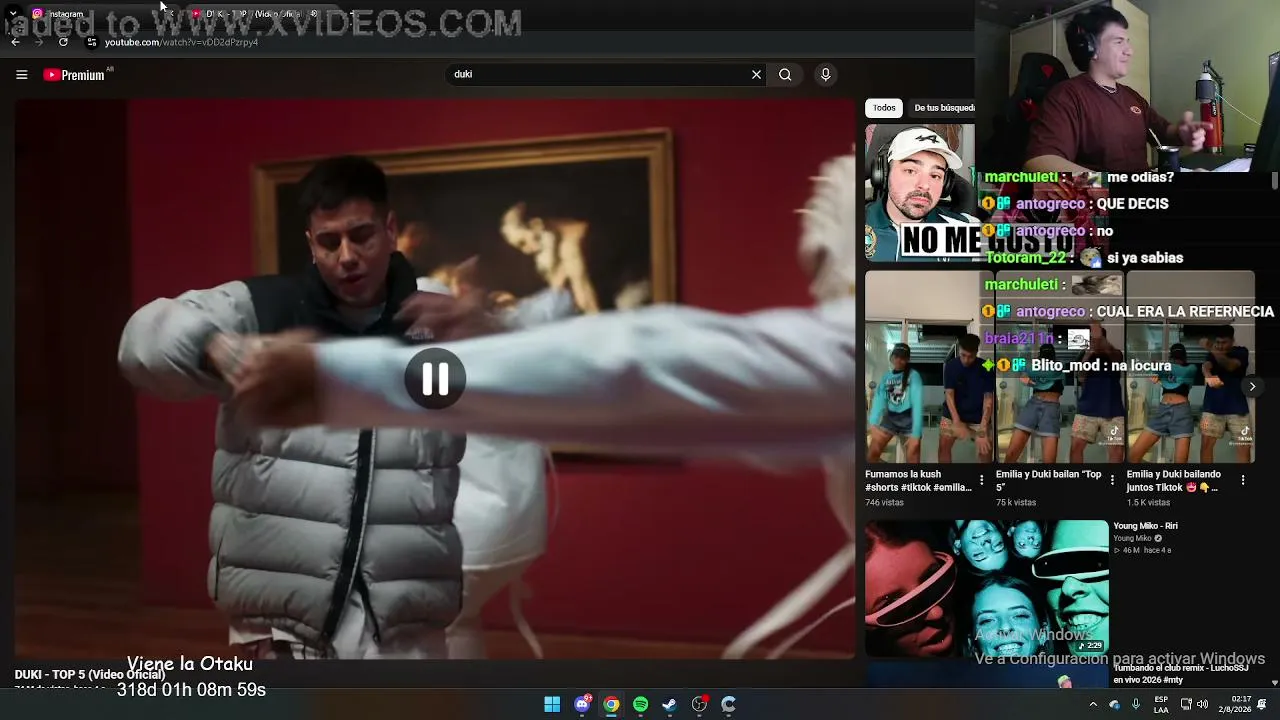The width and height of the screenshot is (1280, 720).
Task: View site information for youtube.com
Action: 91,42
